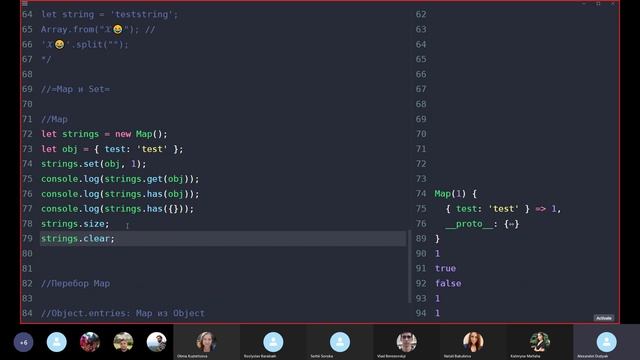The height and width of the screenshot is (360, 640).
Task: Click the line "let obj = { test: 'test' };"
Action: pyautogui.click(x=112, y=149)
